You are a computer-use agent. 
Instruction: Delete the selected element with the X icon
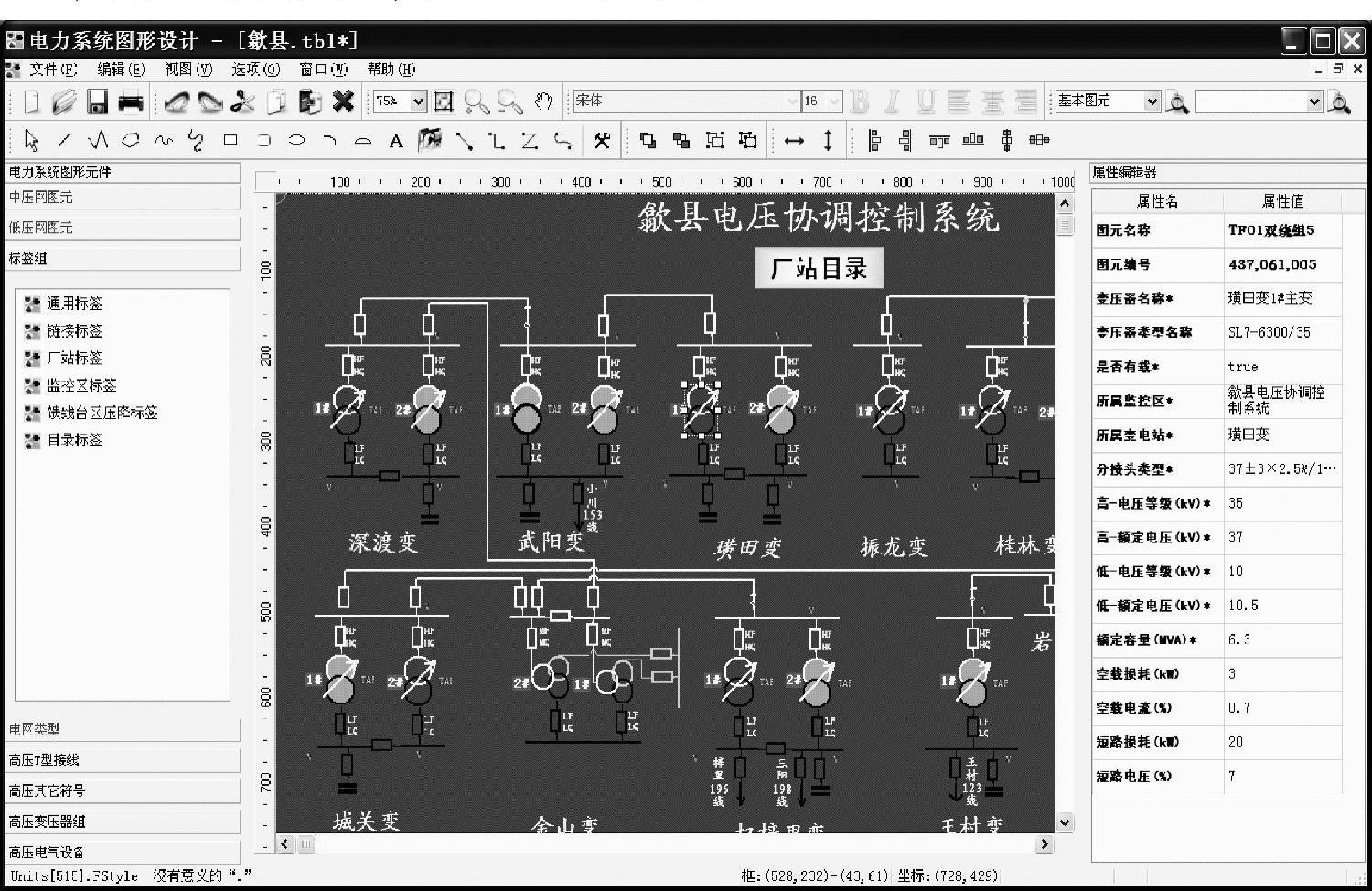pyautogui.click(x=343, y=102)
